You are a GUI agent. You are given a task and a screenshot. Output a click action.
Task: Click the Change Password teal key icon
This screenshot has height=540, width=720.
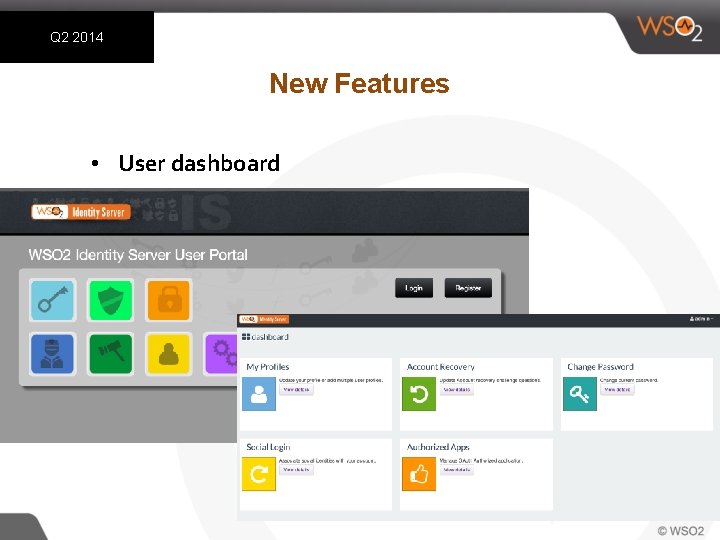(x=580, y=394)
